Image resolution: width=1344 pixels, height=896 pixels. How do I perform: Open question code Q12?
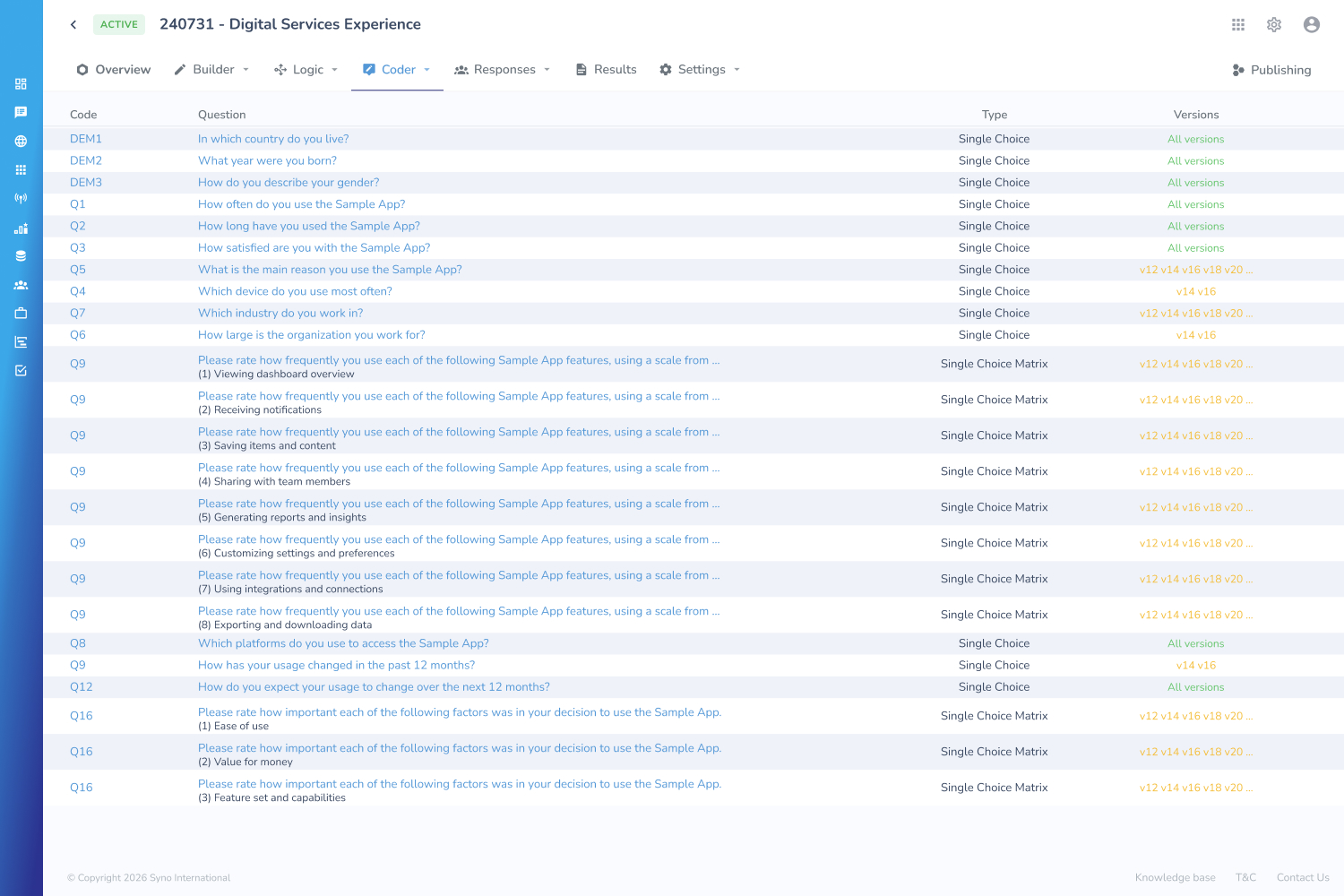(x=82, y=687)
